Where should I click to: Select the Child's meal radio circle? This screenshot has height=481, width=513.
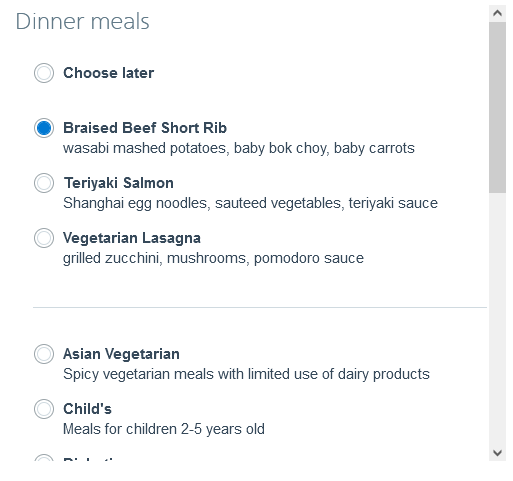44,409
